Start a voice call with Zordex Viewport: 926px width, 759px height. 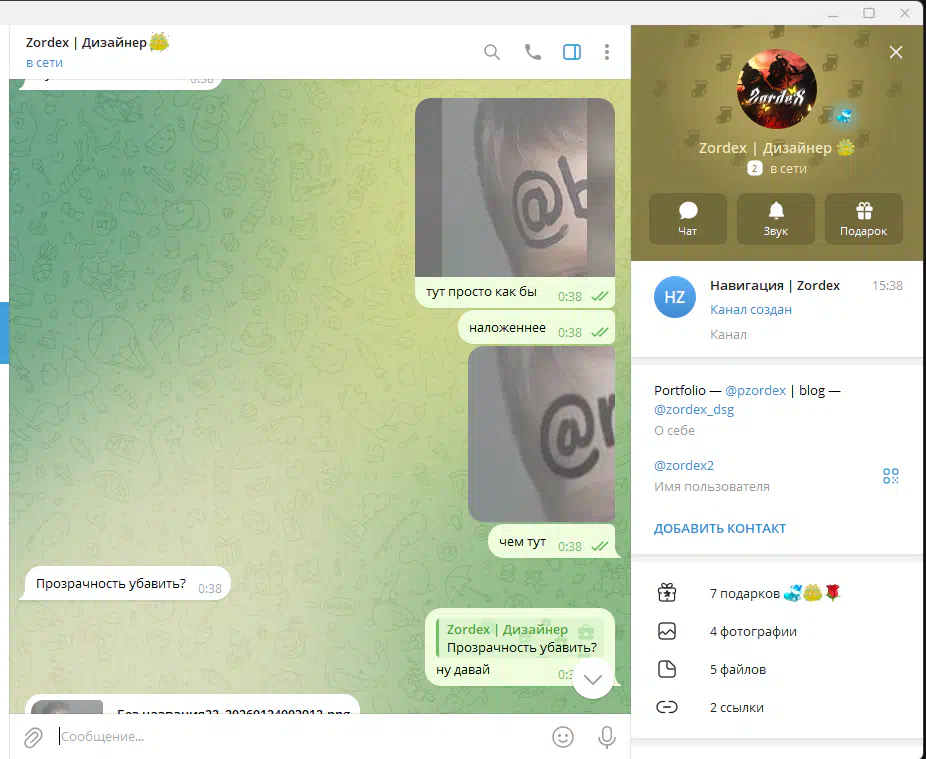pyautogui.click(x=532, y=52)
